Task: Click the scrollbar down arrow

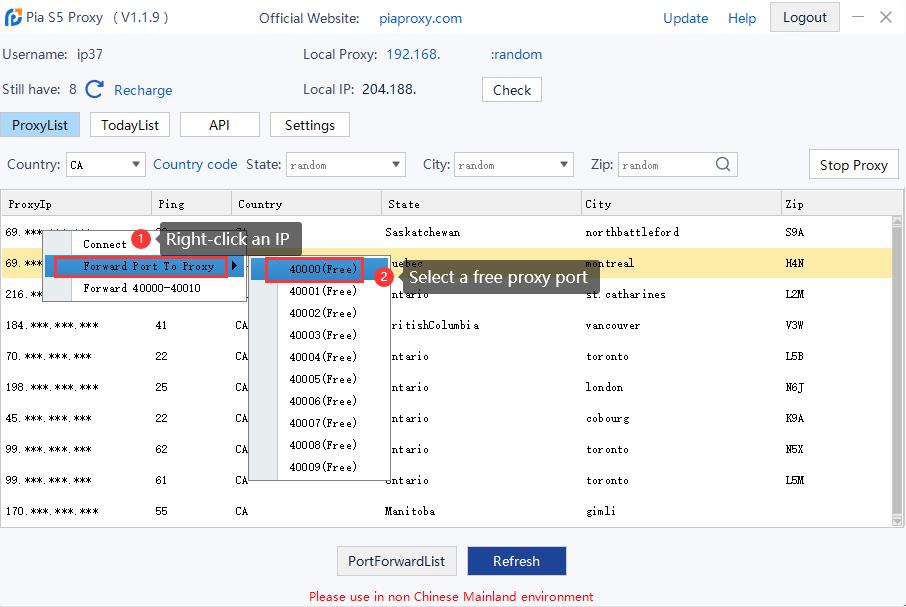Action: click(x=897, y=521)
